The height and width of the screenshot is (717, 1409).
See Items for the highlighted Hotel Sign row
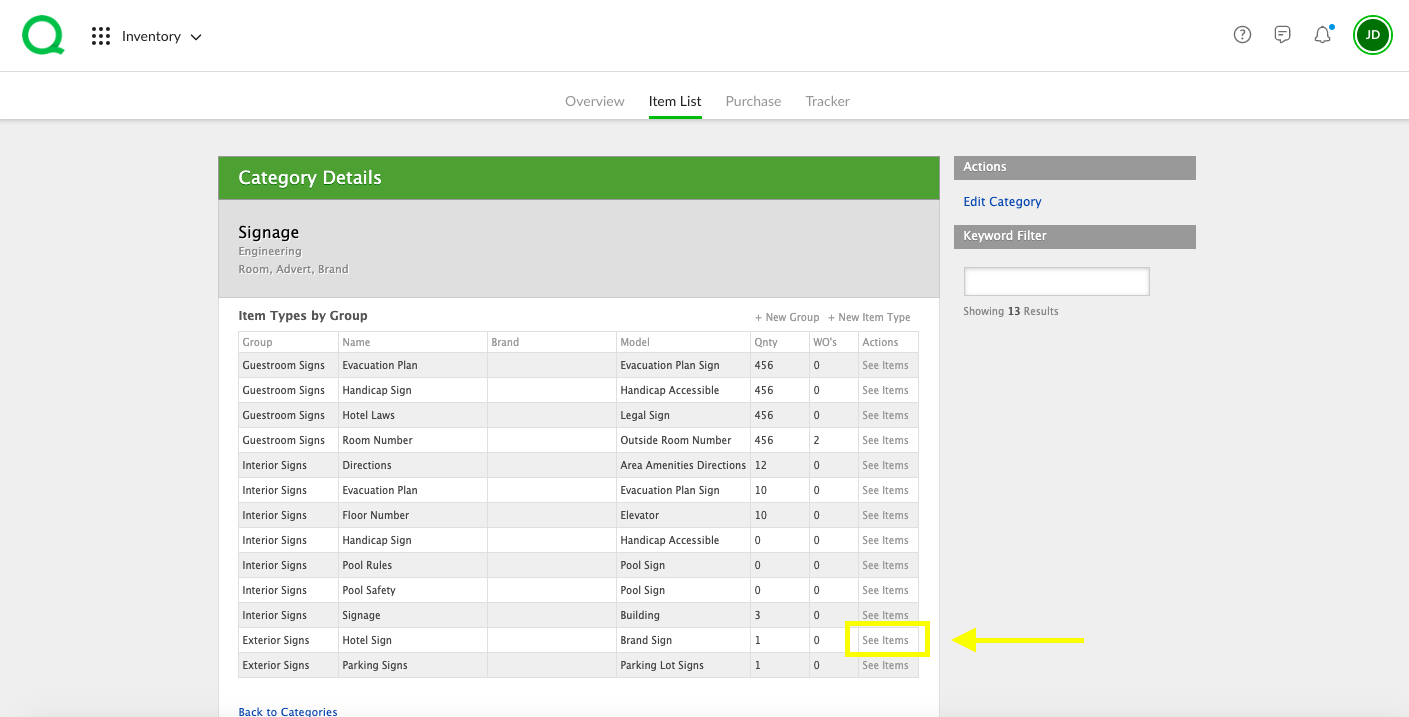click(885, 640)
